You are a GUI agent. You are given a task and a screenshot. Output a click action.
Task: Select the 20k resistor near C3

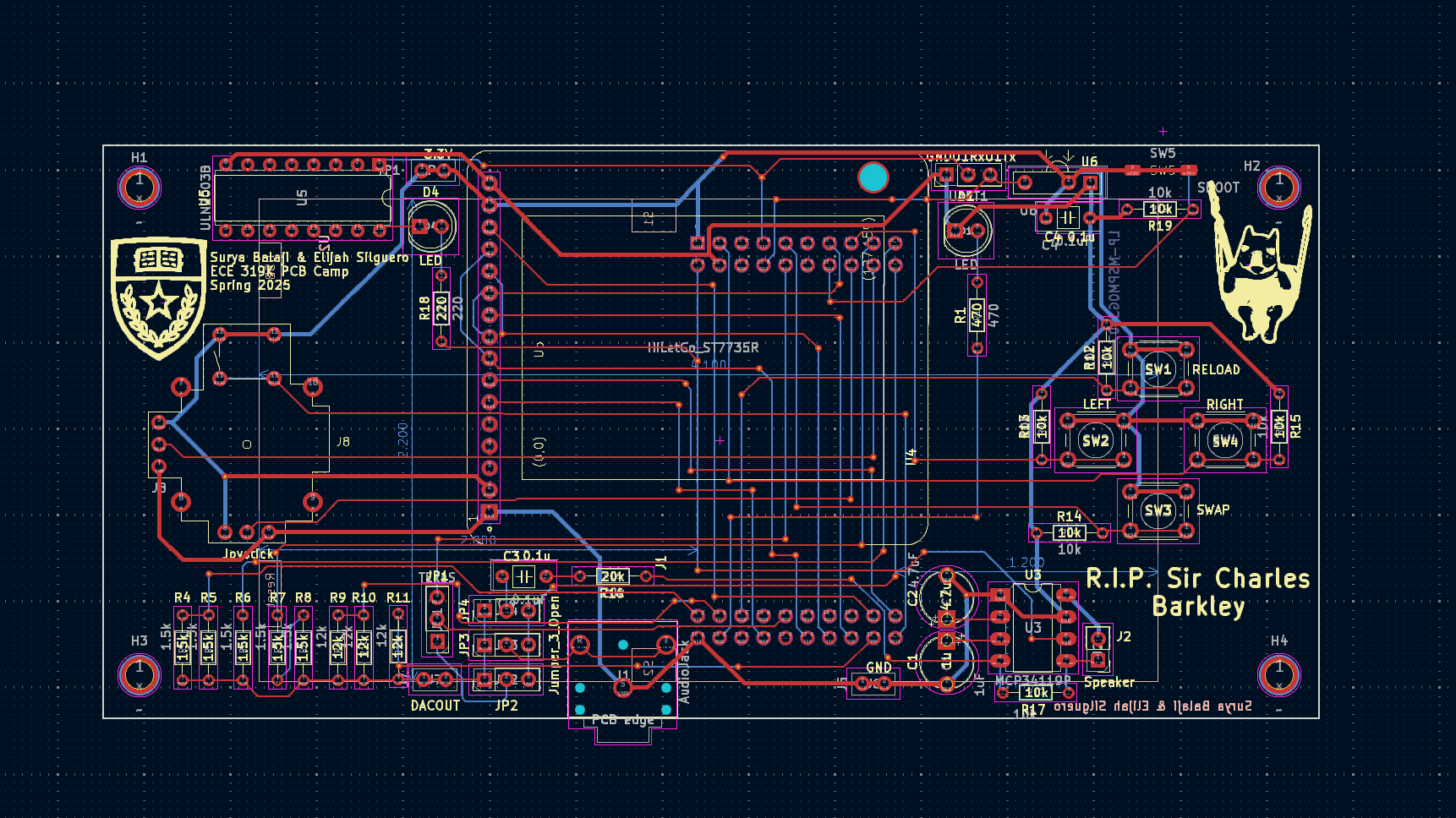pyautogui.click(x=613, y=576)
